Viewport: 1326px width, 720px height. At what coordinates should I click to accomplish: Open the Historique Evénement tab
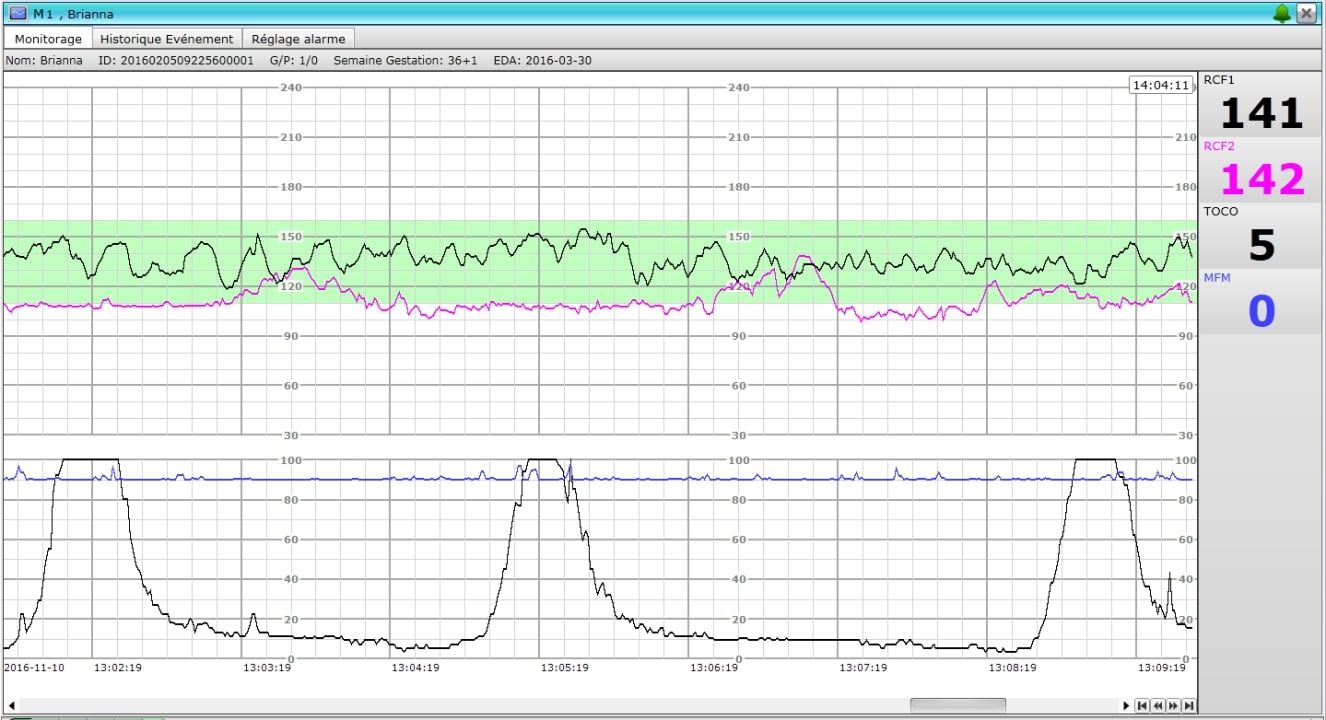(166, 39)
